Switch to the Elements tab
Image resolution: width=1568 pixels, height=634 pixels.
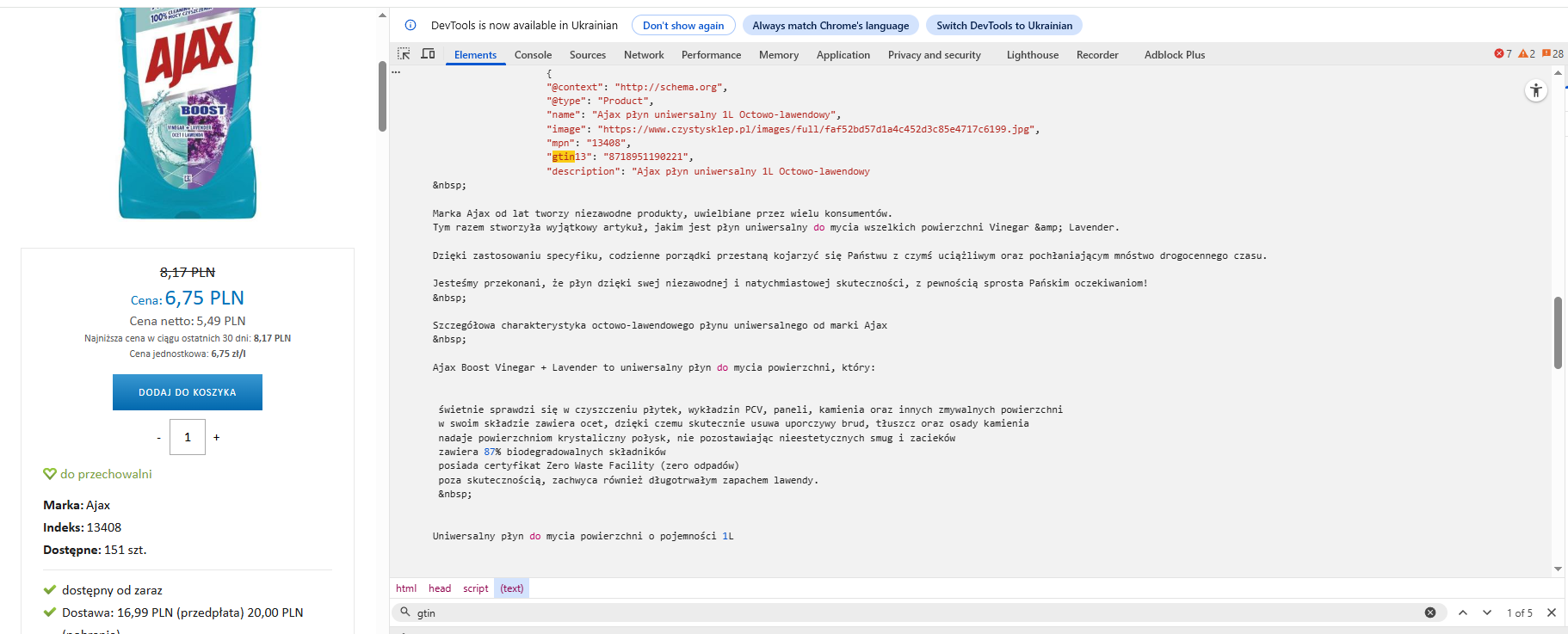(x=475, y=55)
